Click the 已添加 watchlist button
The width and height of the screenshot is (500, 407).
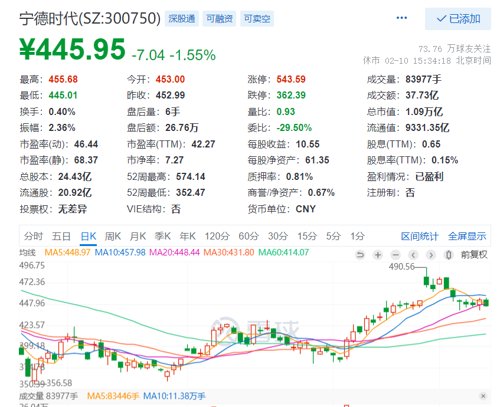tap(458, 19)
